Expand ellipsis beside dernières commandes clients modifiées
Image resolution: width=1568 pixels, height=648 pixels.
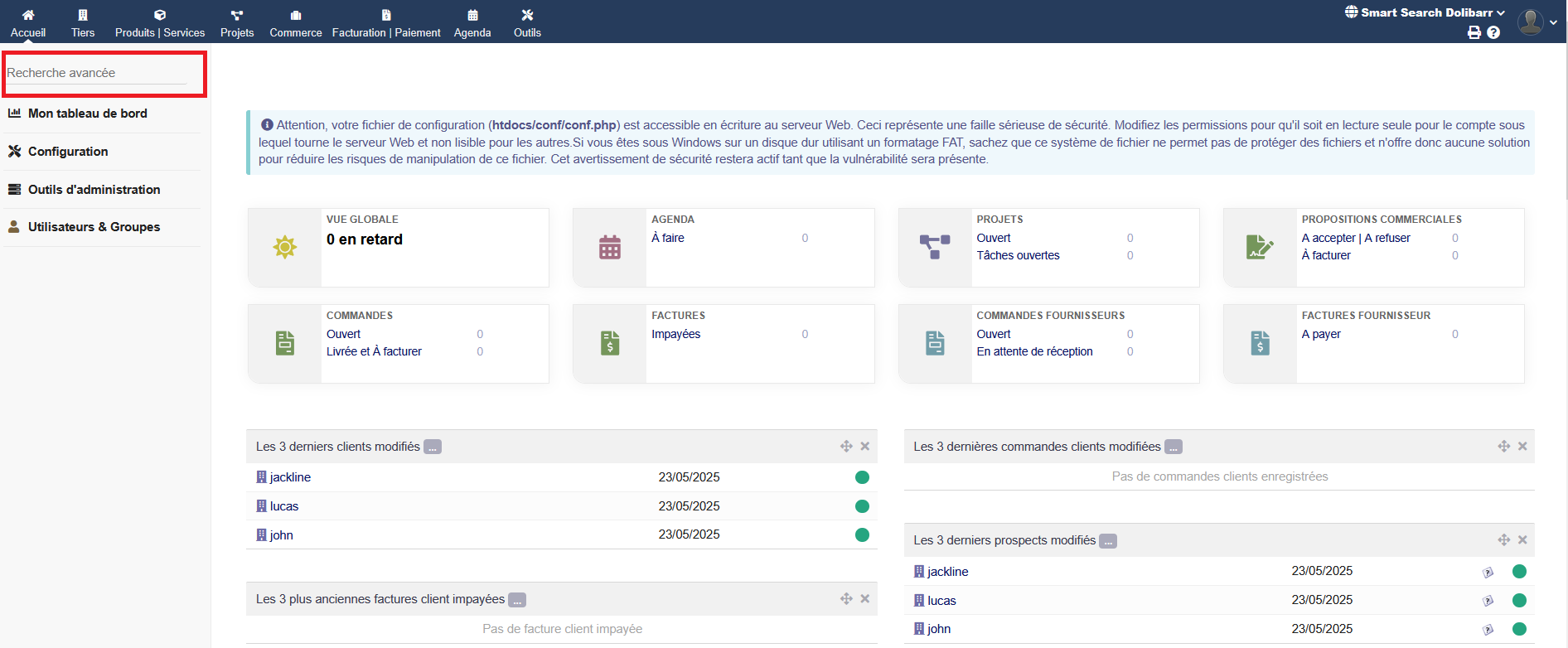[1173, 447]
